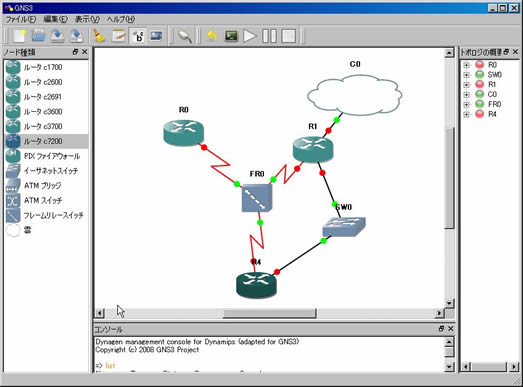Click the New blank project icon

[19, 36]
